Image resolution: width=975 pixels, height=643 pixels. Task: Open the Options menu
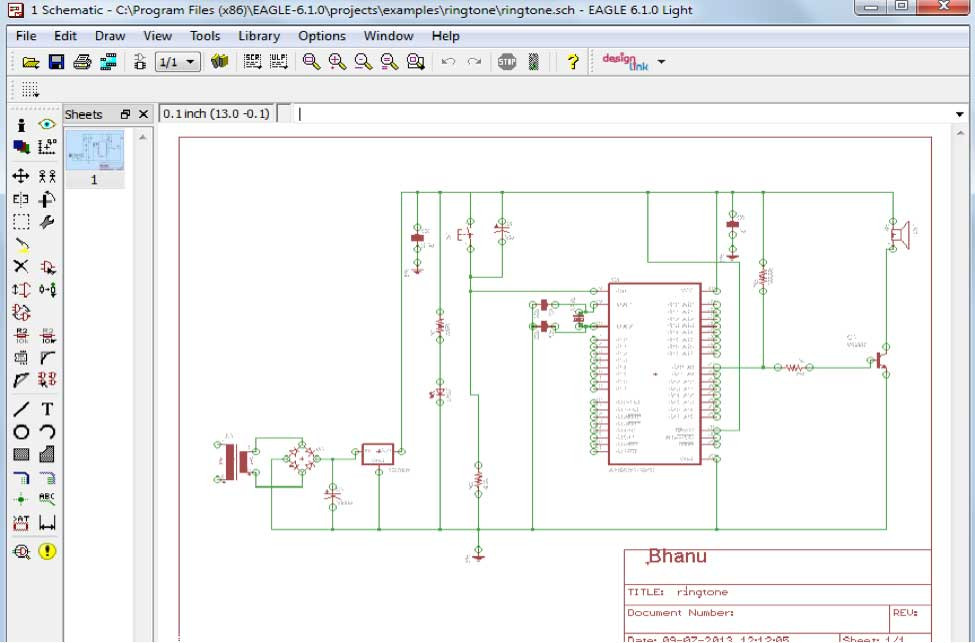(x=322, y=36)
